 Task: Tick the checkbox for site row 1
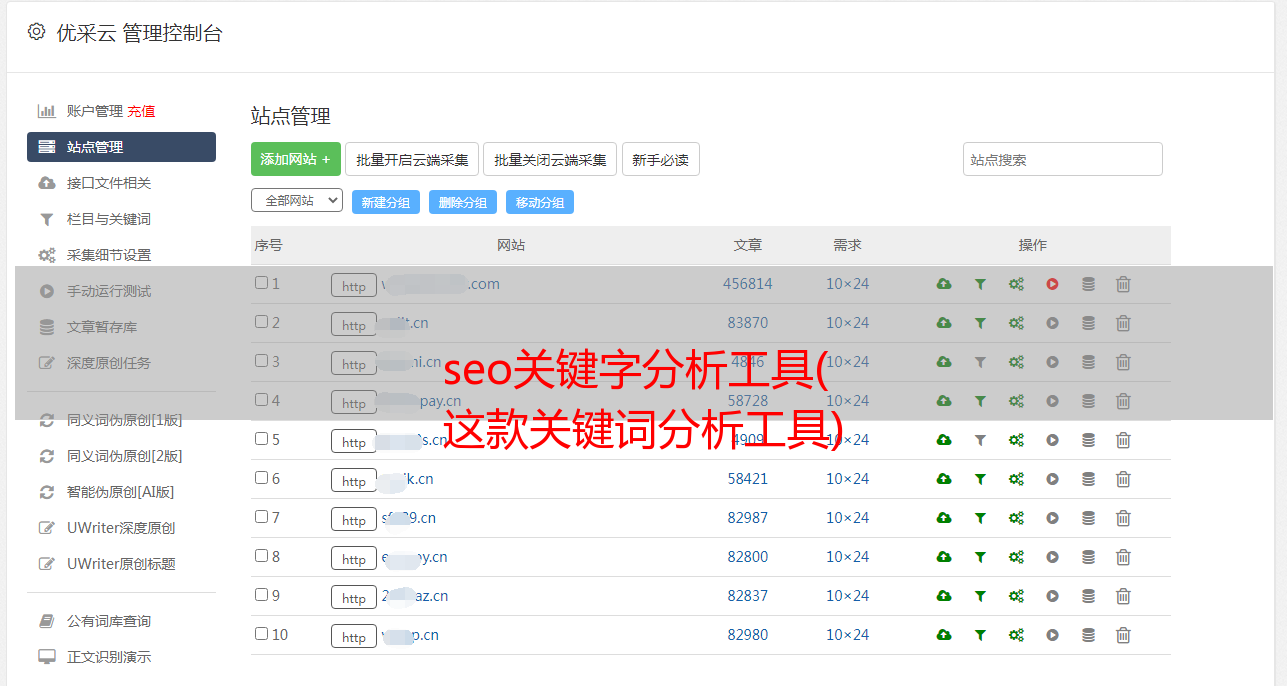pyautogui.click(x=261, y=283)
